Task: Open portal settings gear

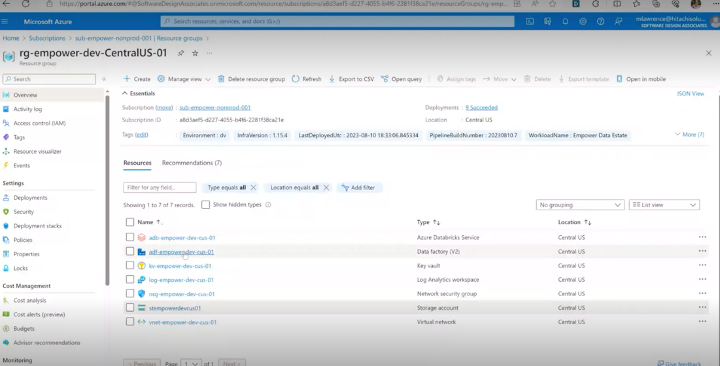Action: point(583,22)
